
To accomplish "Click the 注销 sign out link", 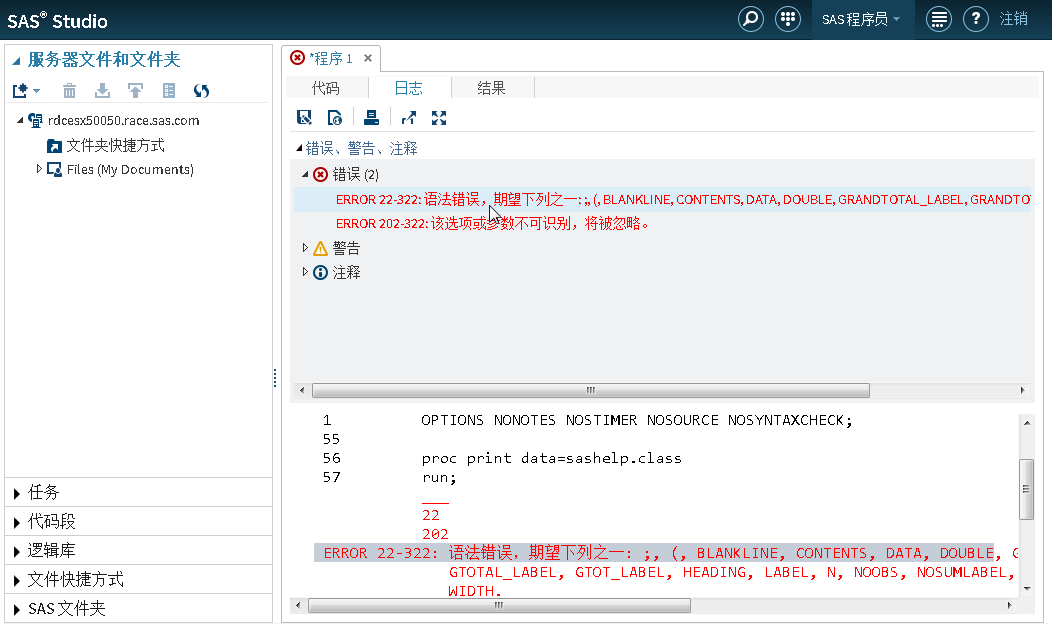I will click(x=1013, y=19).
